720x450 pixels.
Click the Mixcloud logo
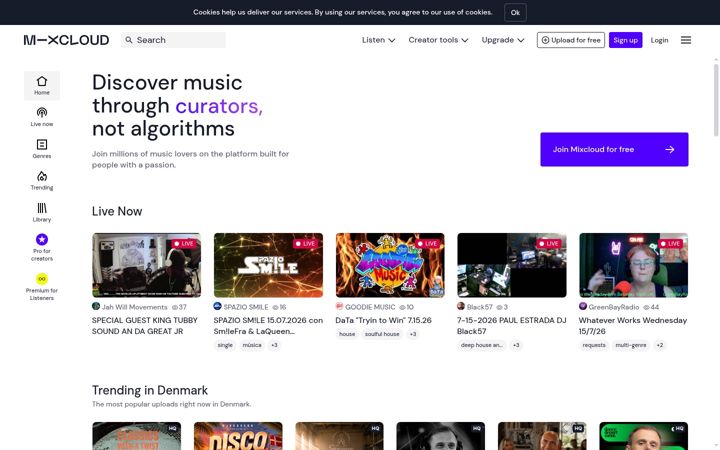66,40
